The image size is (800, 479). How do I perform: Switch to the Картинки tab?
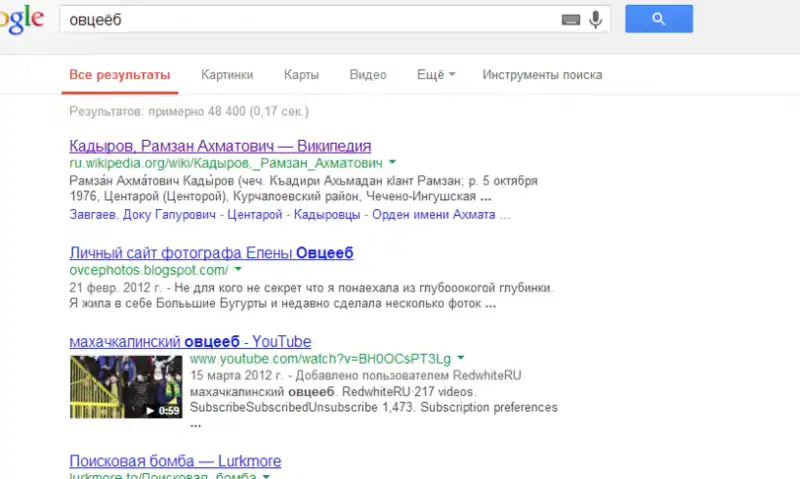[227, 75]
